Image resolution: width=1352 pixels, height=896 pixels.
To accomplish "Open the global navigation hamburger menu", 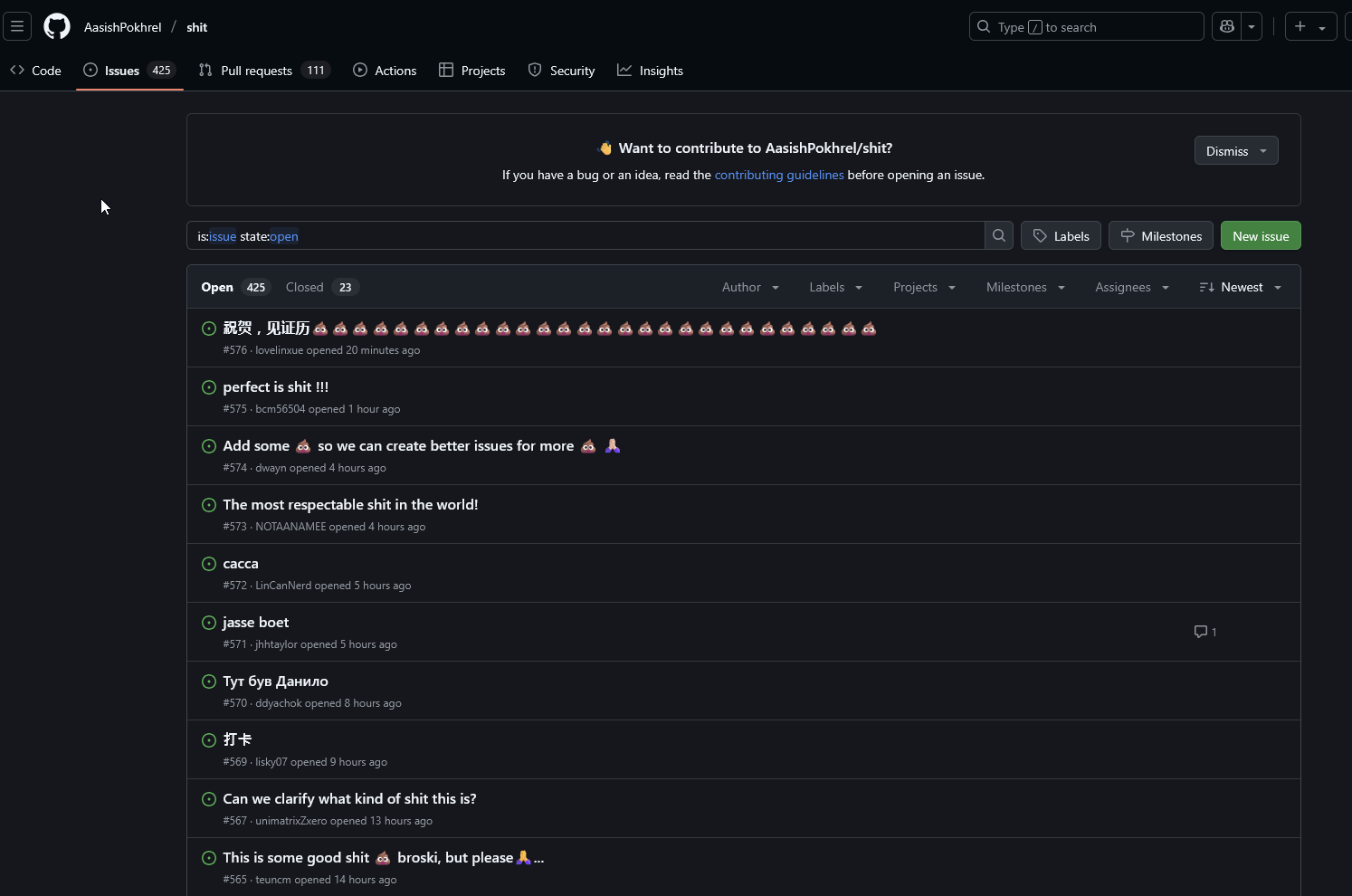I will click(x=17, y=26).
